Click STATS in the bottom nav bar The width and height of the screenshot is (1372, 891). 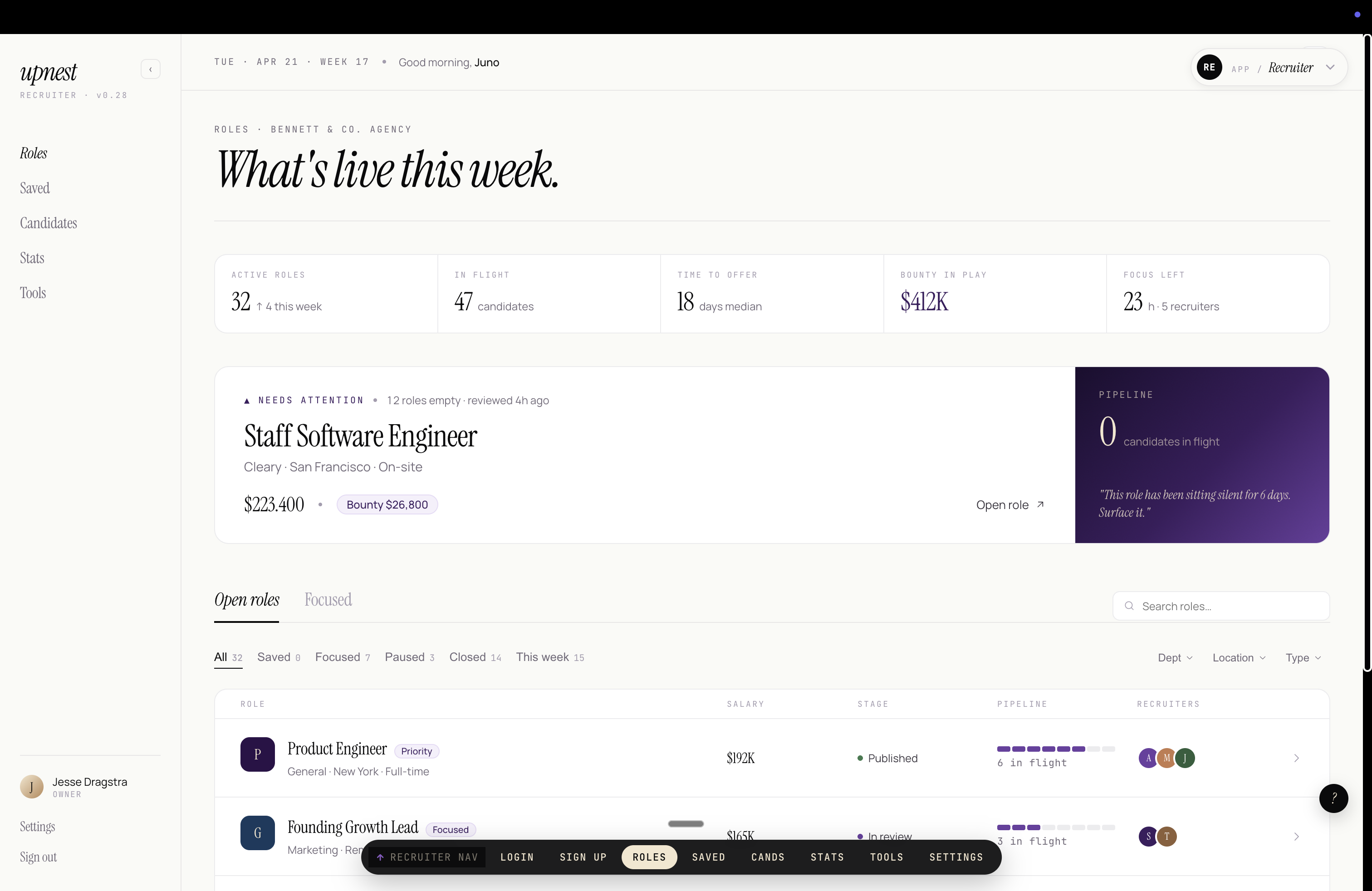pyautogui.click(x=827, y=857)
